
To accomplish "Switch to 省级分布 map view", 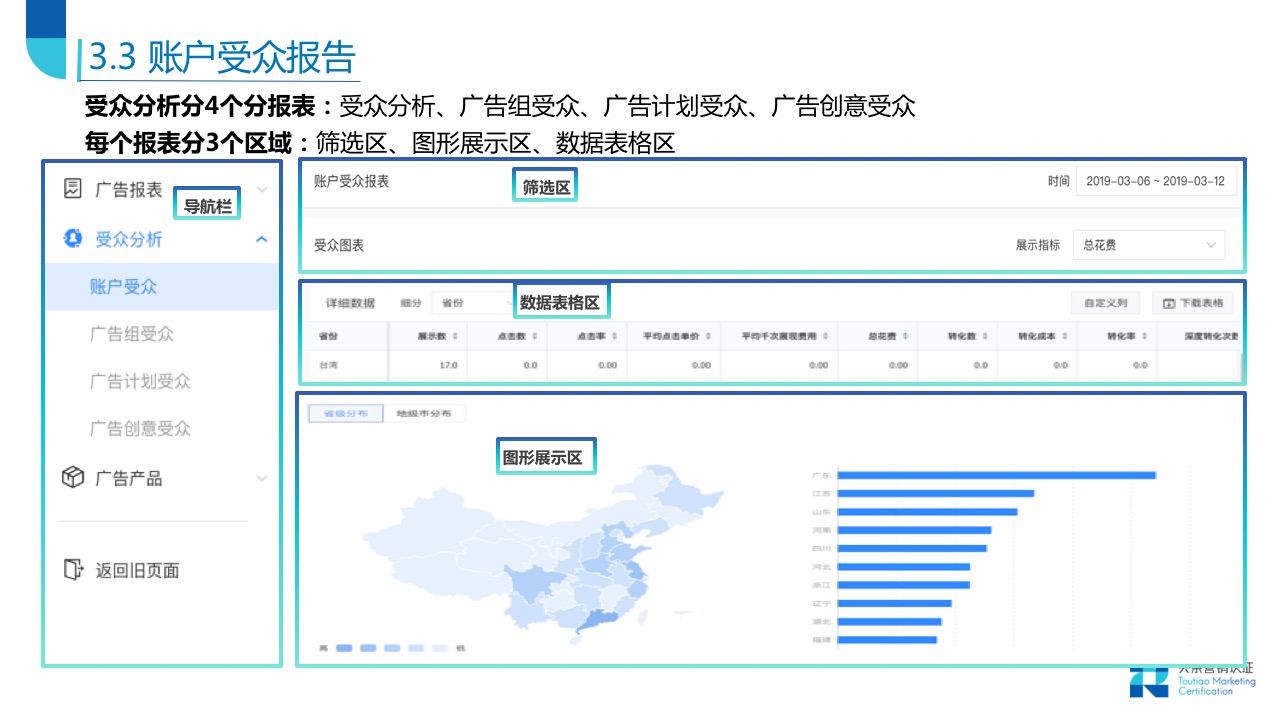I will click(x=345, y=413).
